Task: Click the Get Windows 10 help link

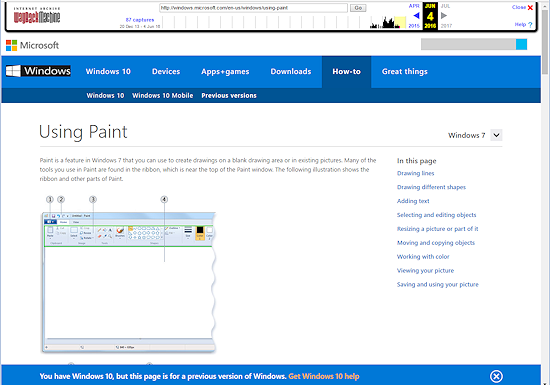Action: click(323, 376)
